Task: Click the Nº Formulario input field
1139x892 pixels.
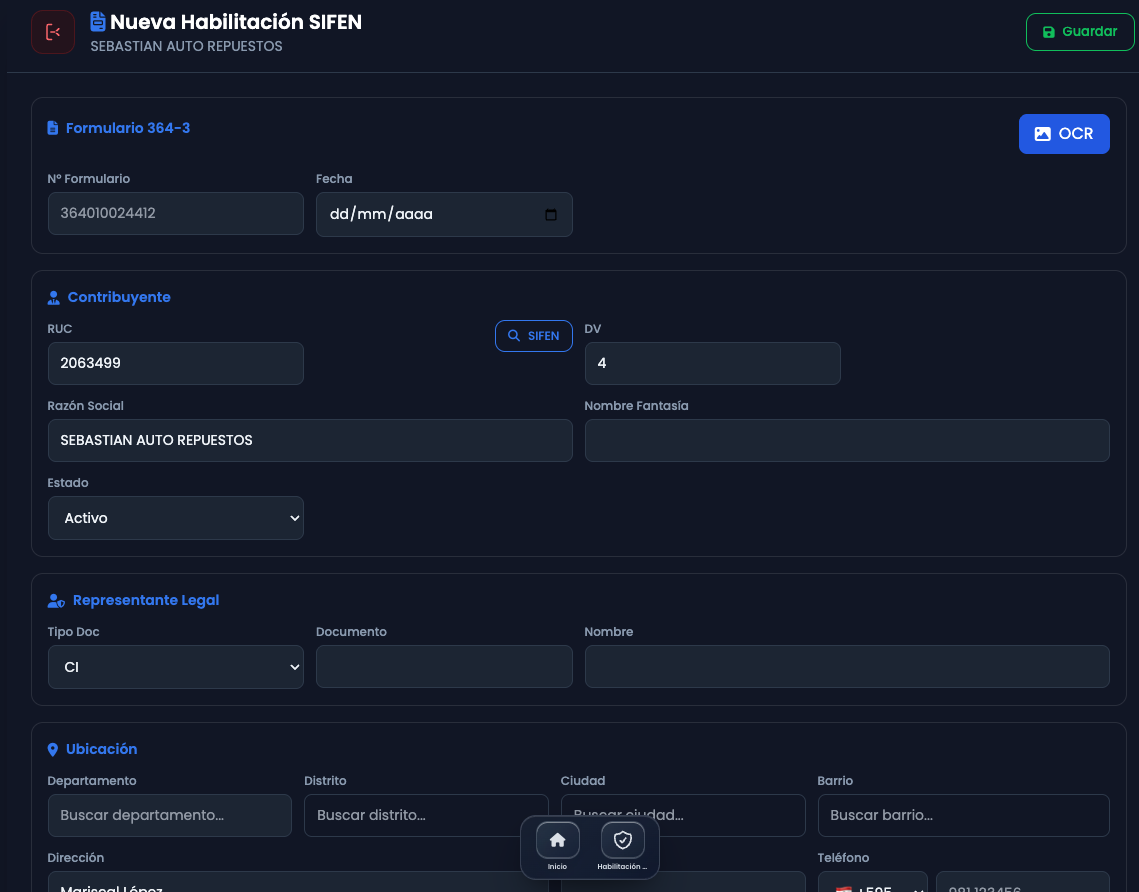Action: [x=176, y=214]
